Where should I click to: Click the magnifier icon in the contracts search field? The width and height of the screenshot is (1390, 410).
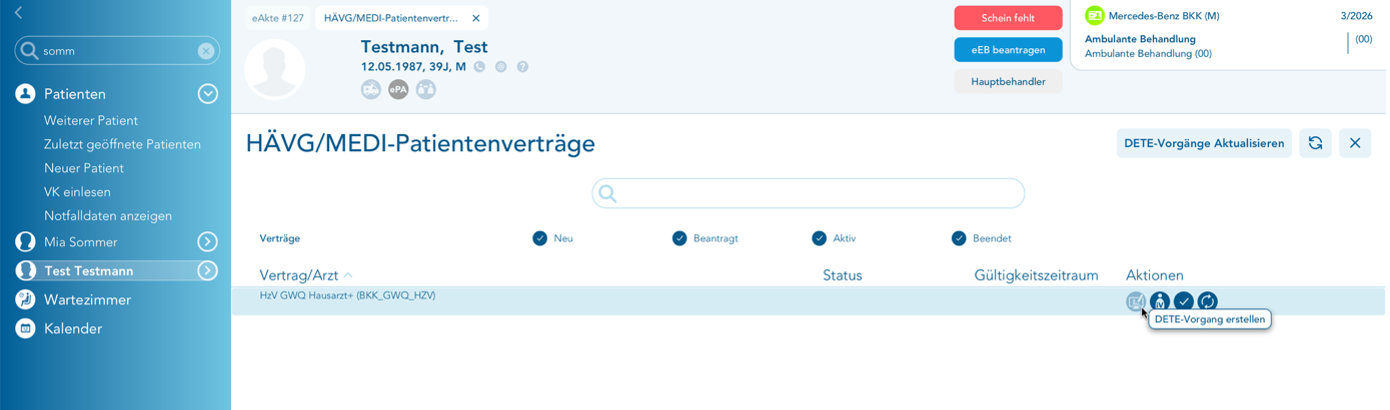(607, 194)
